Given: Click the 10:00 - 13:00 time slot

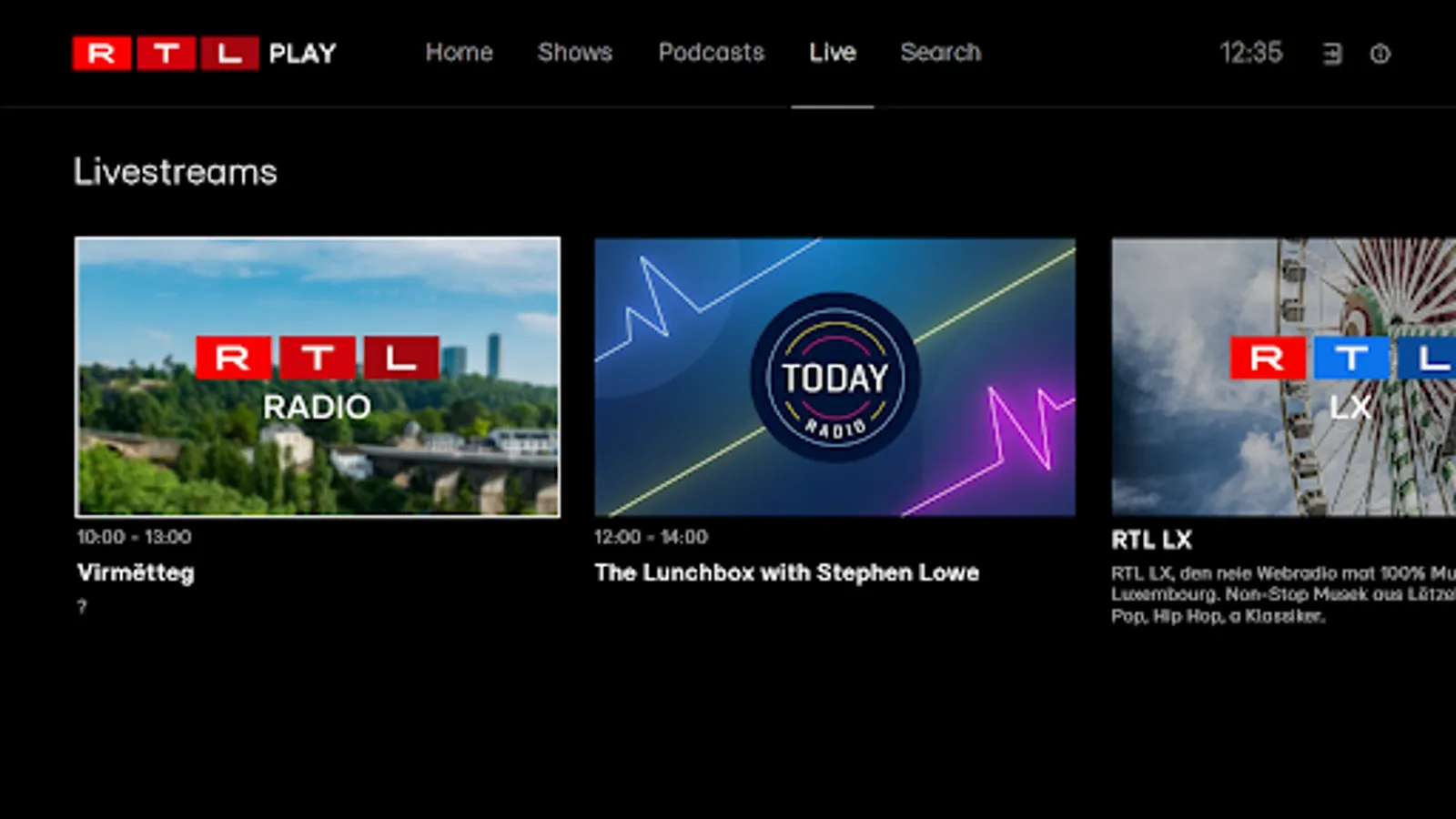Looking at the screenshot, I should tap(134, 537).
